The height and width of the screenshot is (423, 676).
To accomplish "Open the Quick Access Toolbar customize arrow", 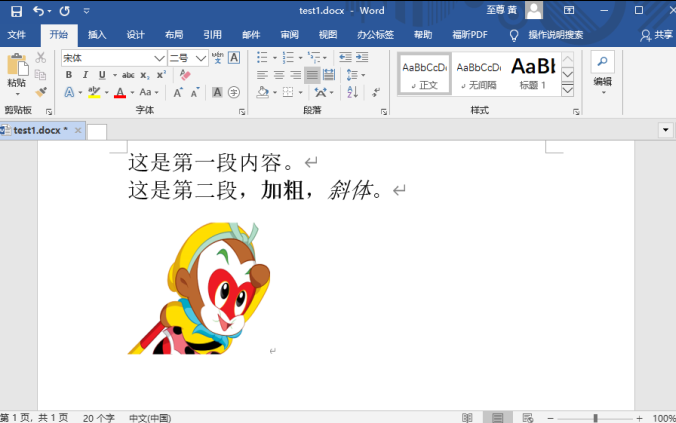I will pos(87,11).
